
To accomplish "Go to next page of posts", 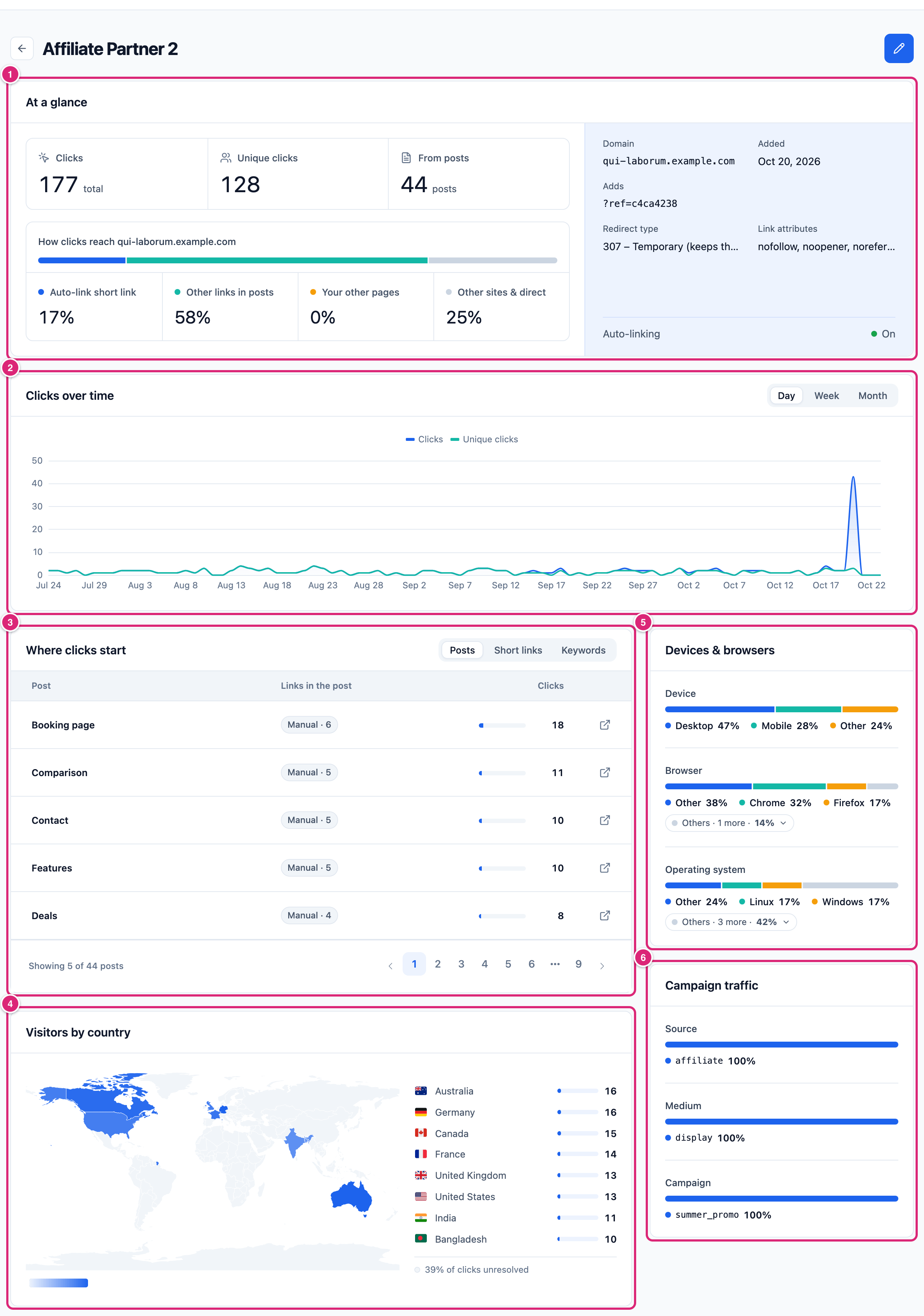I will click(602, 965).
